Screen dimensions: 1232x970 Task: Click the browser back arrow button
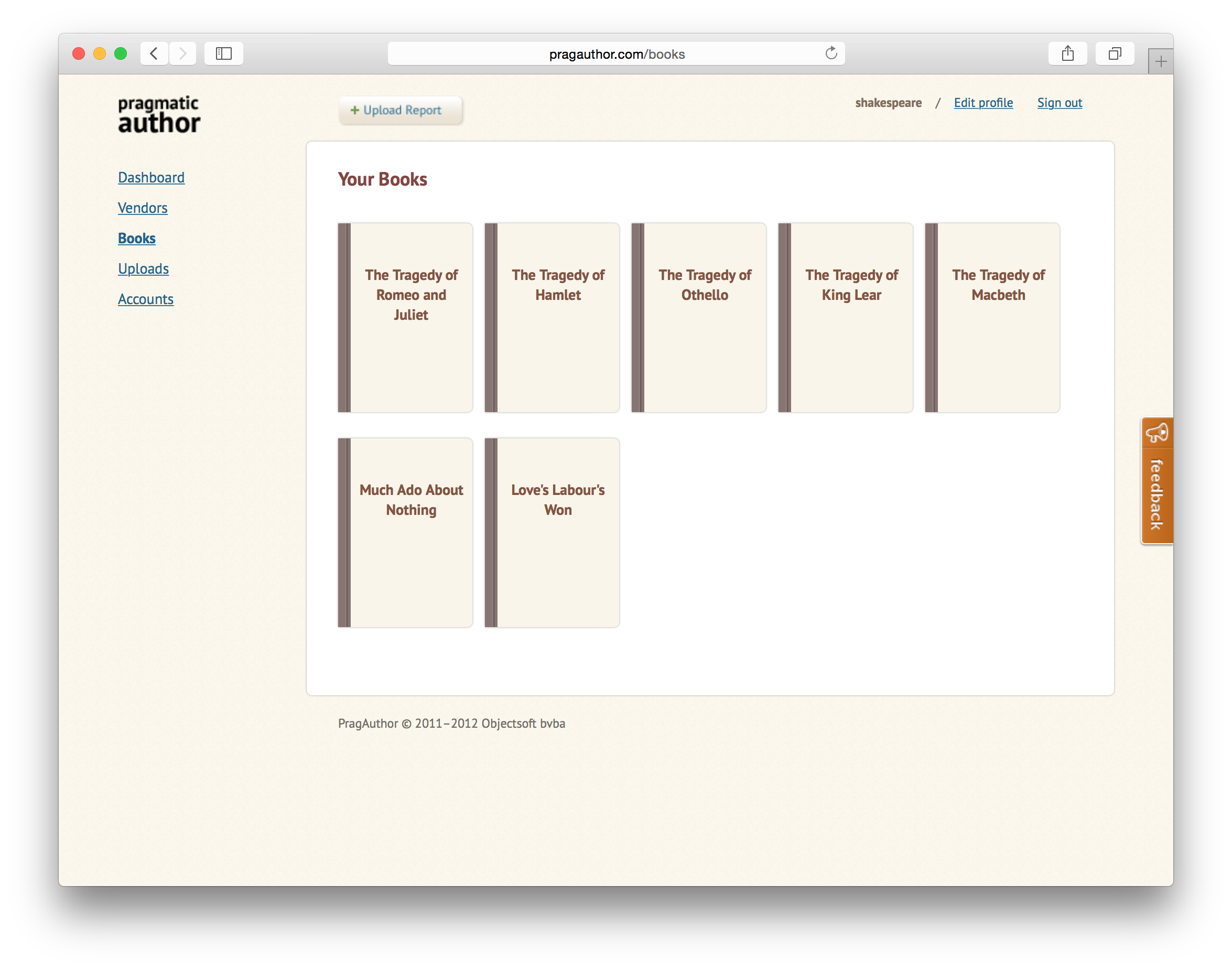pos(154,53)
